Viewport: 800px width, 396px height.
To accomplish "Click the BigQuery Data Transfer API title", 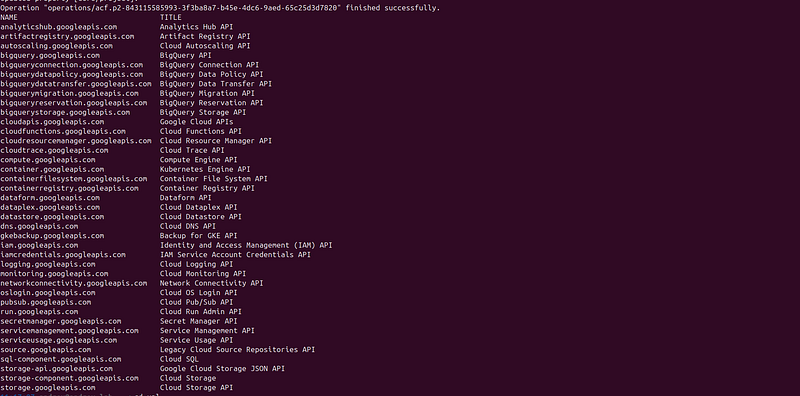I will (216, 84).
